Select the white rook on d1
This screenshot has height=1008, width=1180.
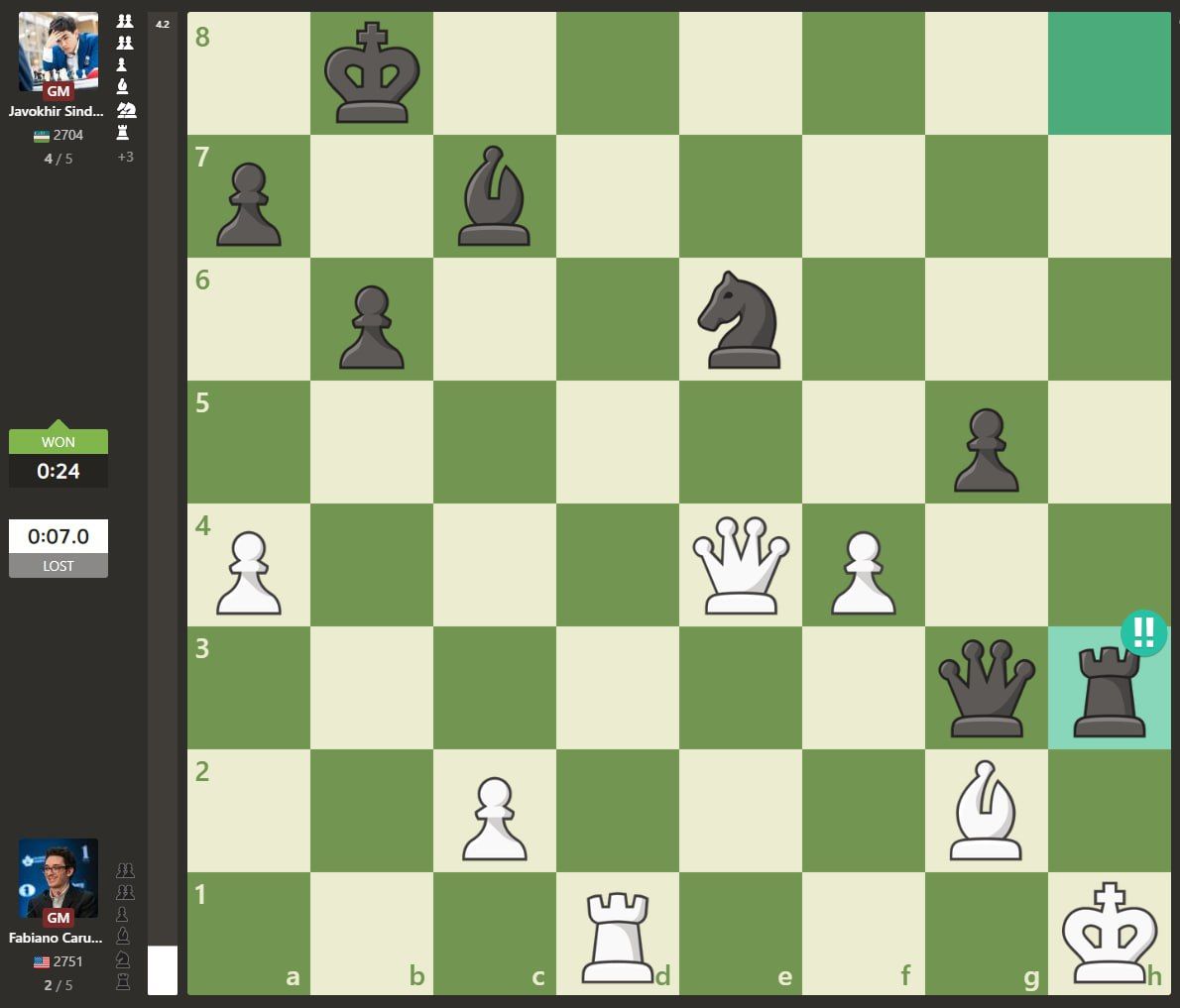[x=617, y=934]
